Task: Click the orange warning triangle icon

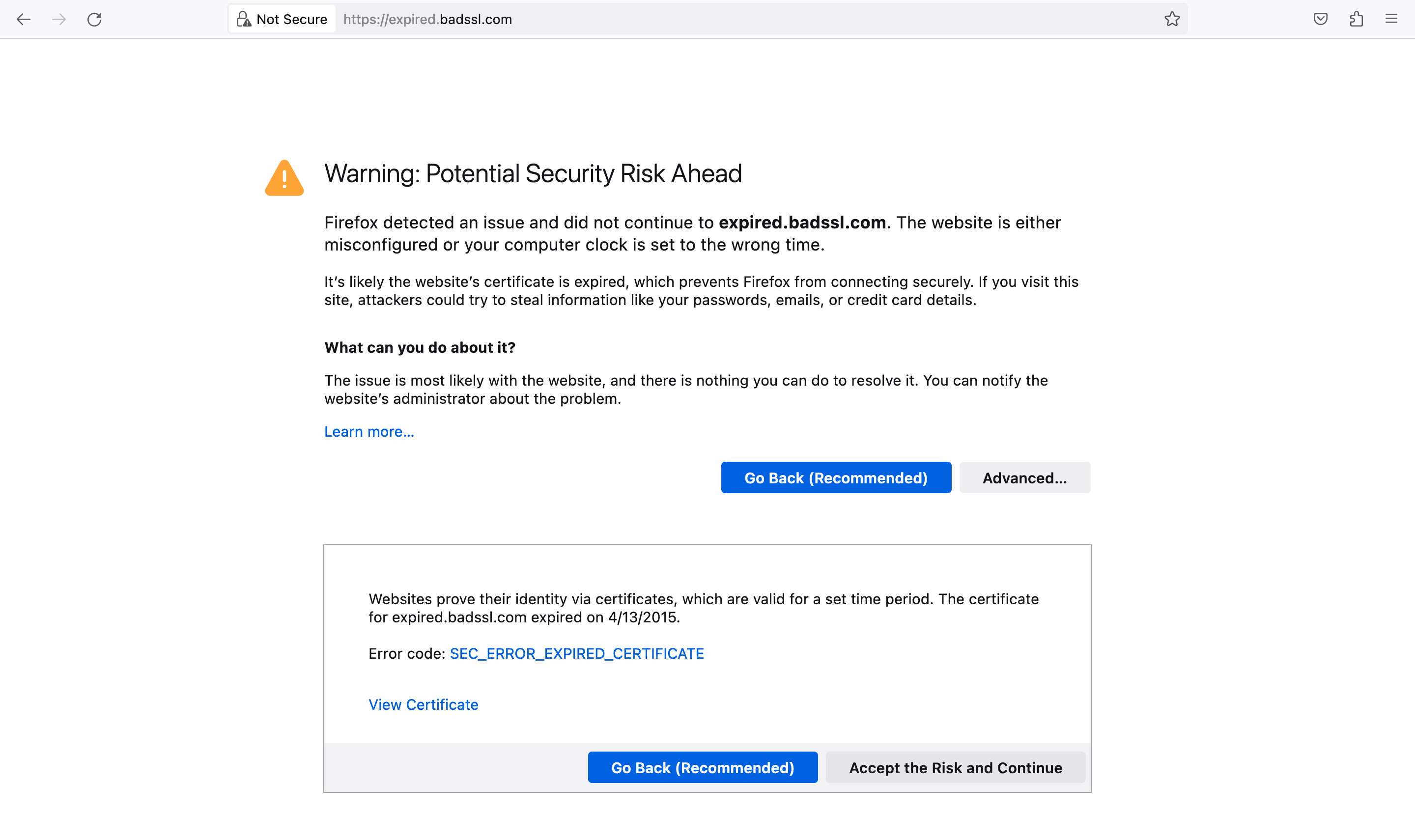Action: pyautogui.click(x=284, y=178)
